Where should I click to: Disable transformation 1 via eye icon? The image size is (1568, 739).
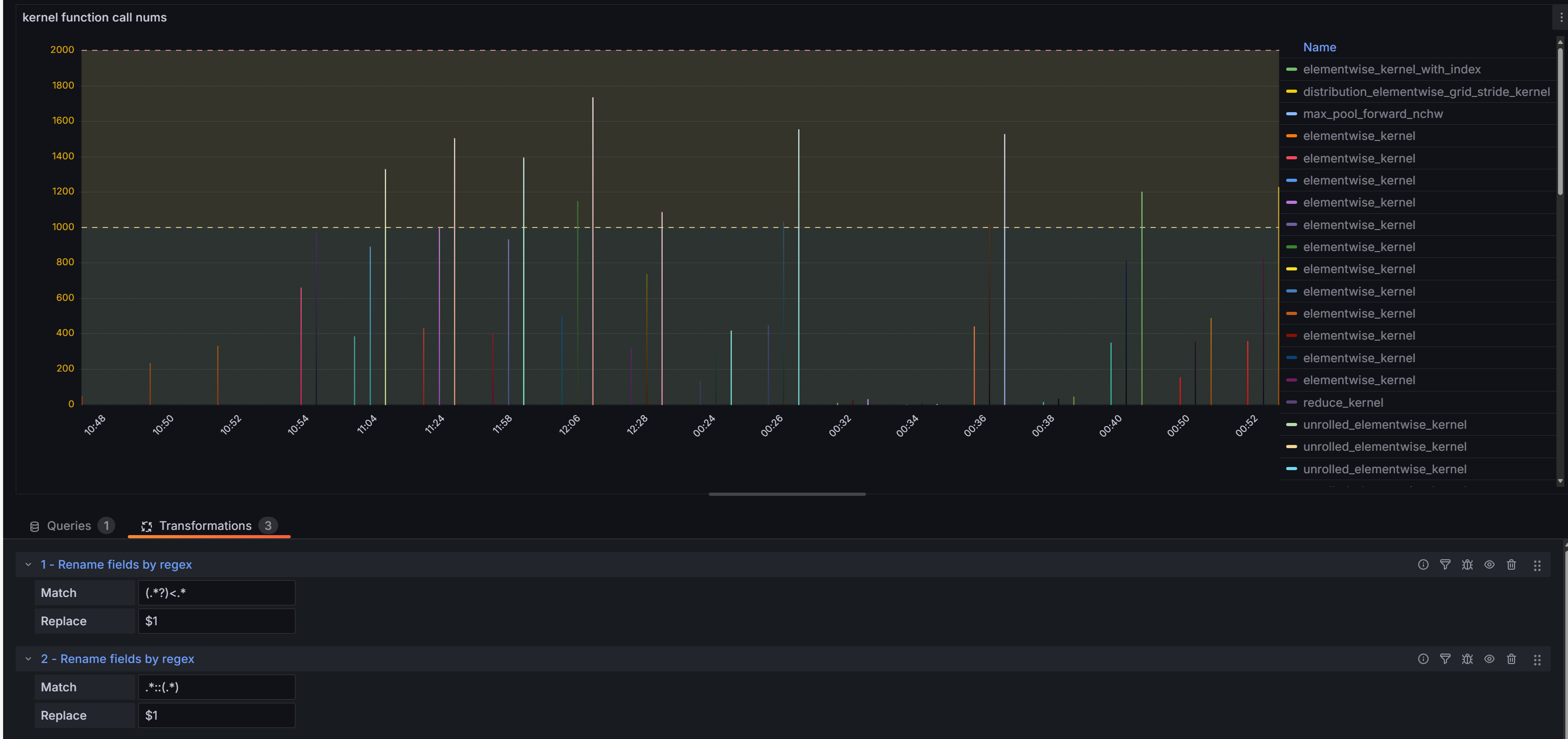1489,564
